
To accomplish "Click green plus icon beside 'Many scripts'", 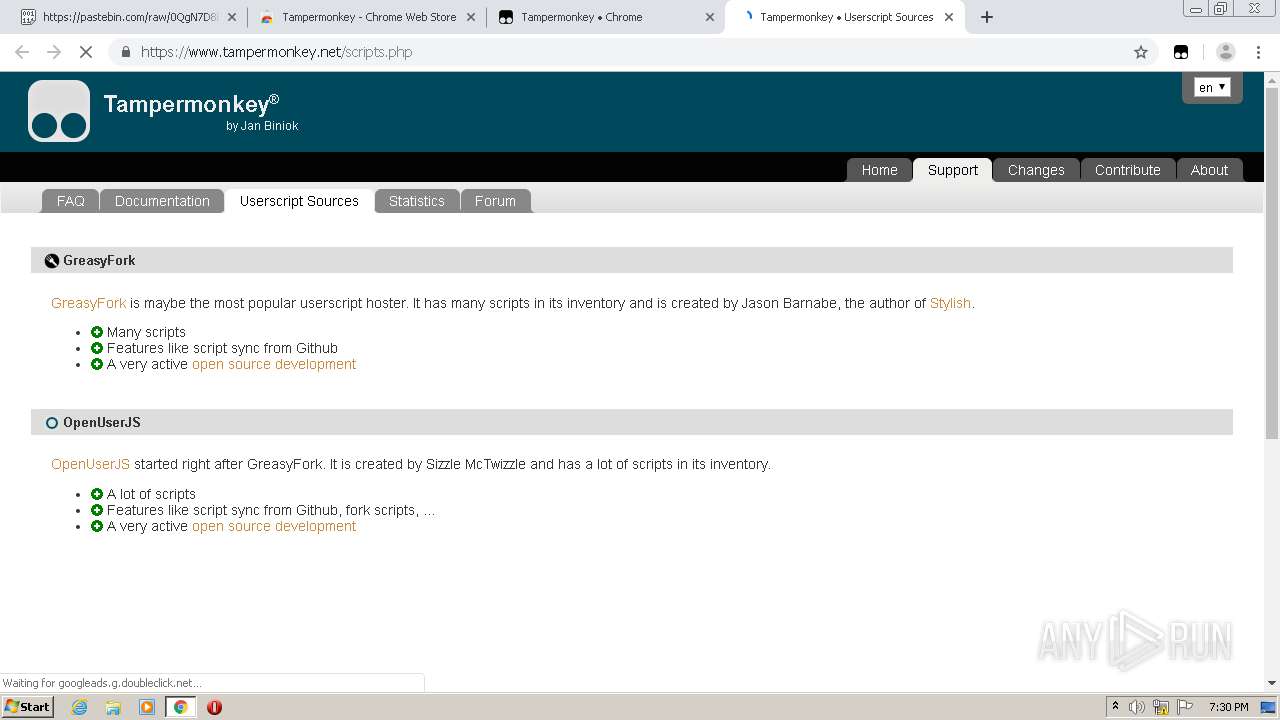I will pos(97,332).
